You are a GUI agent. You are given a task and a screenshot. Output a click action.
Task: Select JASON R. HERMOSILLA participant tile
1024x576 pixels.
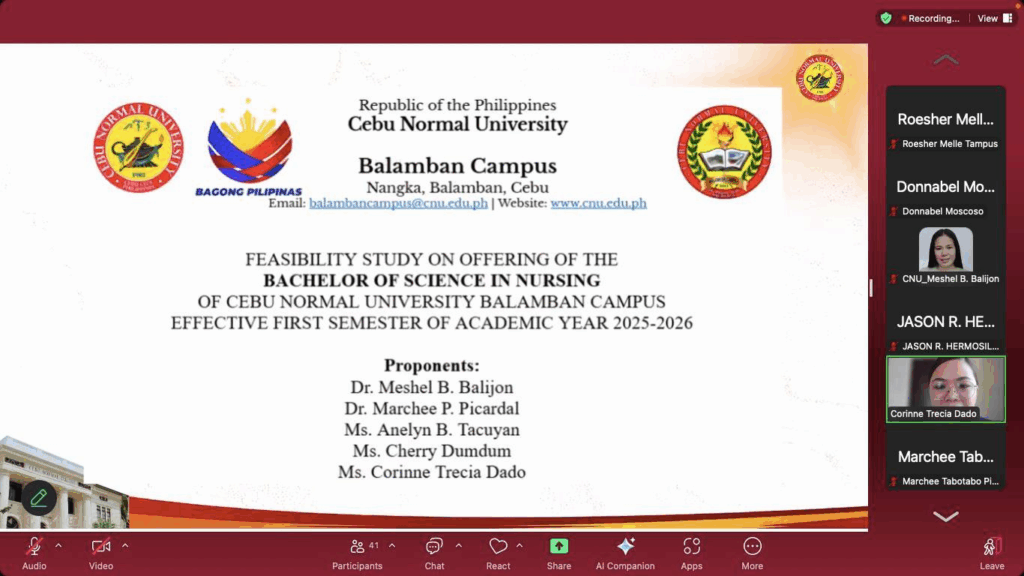[946, 322]
